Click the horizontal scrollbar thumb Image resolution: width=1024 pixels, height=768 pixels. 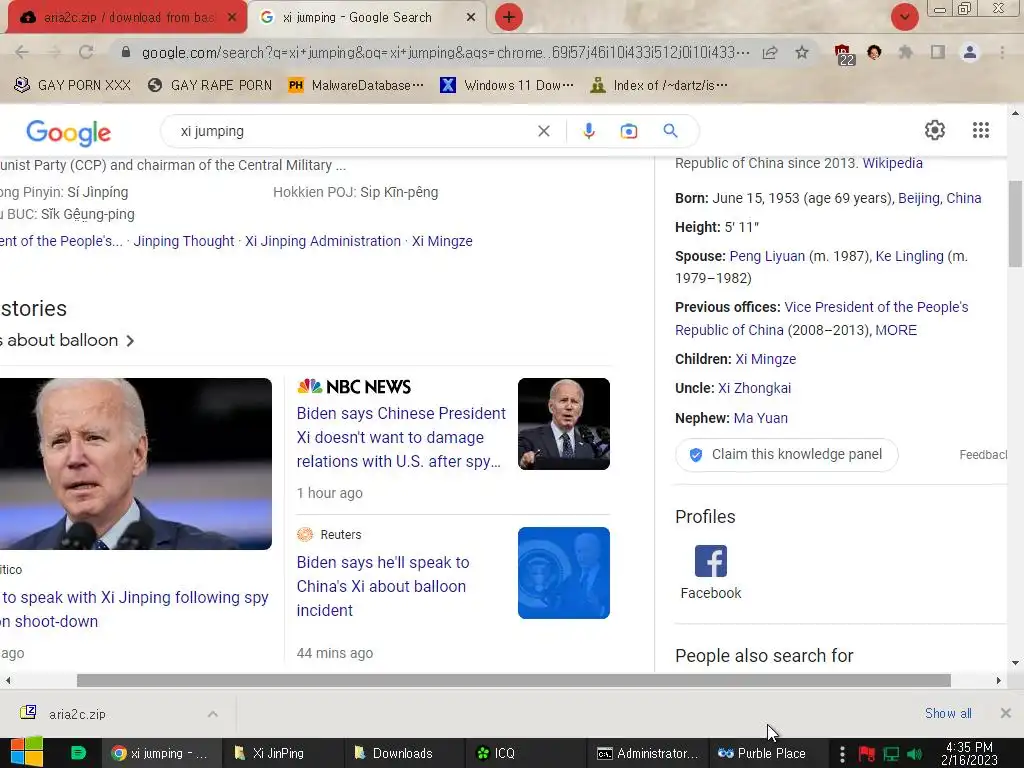click(513, 680)
